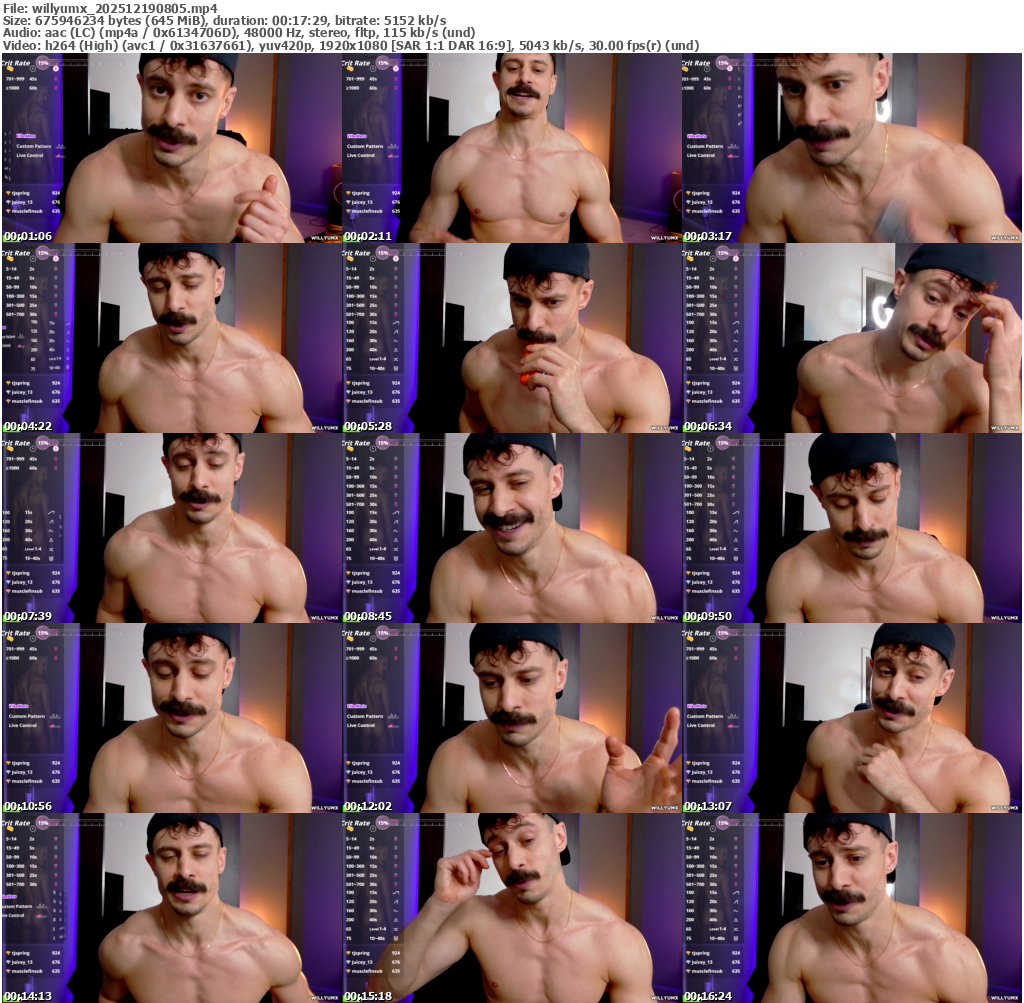Image resolution: width=1024 pixels, height=1003 pixels.
Task: Select the frame at 00:06:34
Action: tap(852, 338)
